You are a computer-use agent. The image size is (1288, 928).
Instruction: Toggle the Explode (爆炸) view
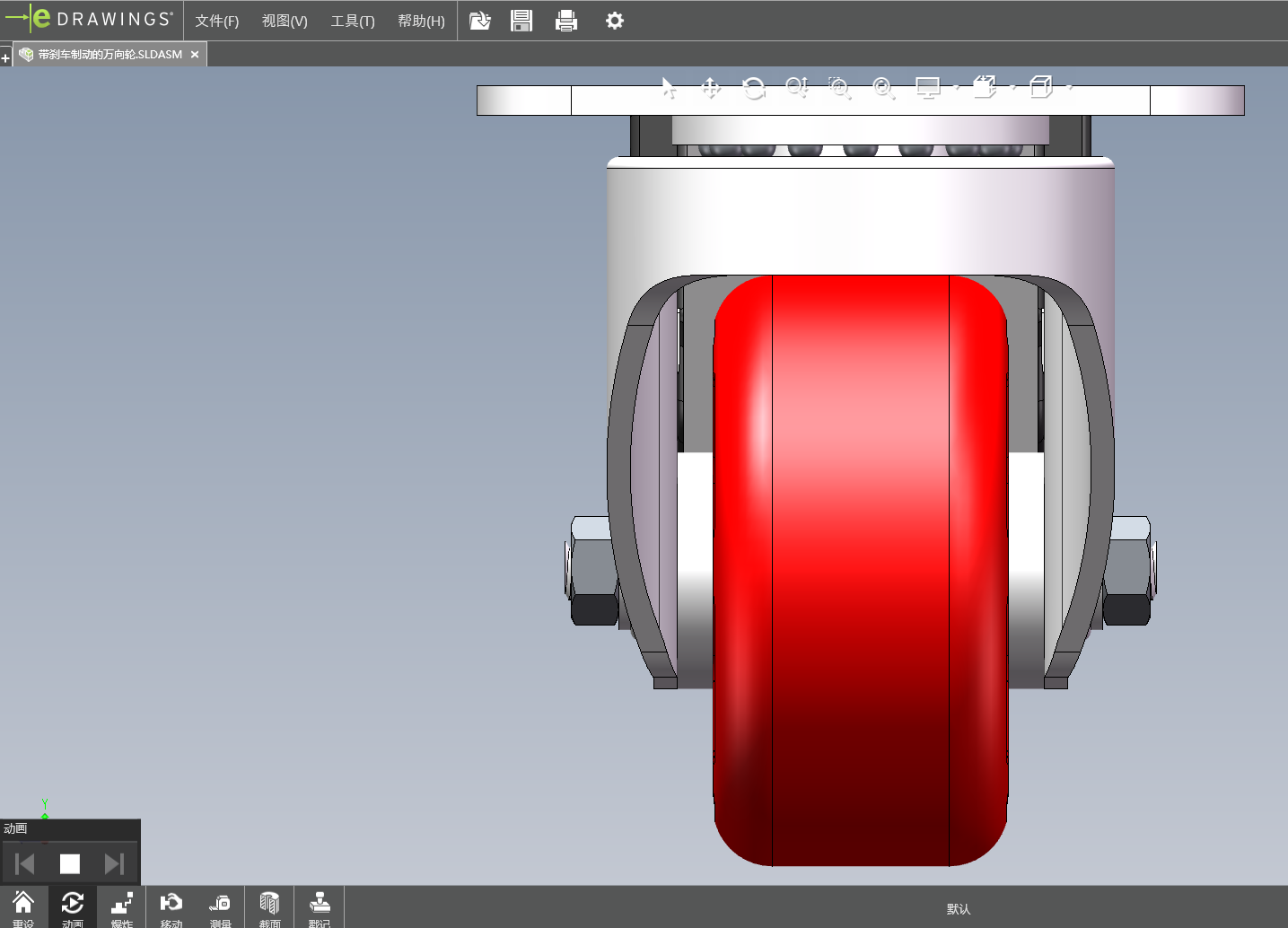tap(121, 907)
